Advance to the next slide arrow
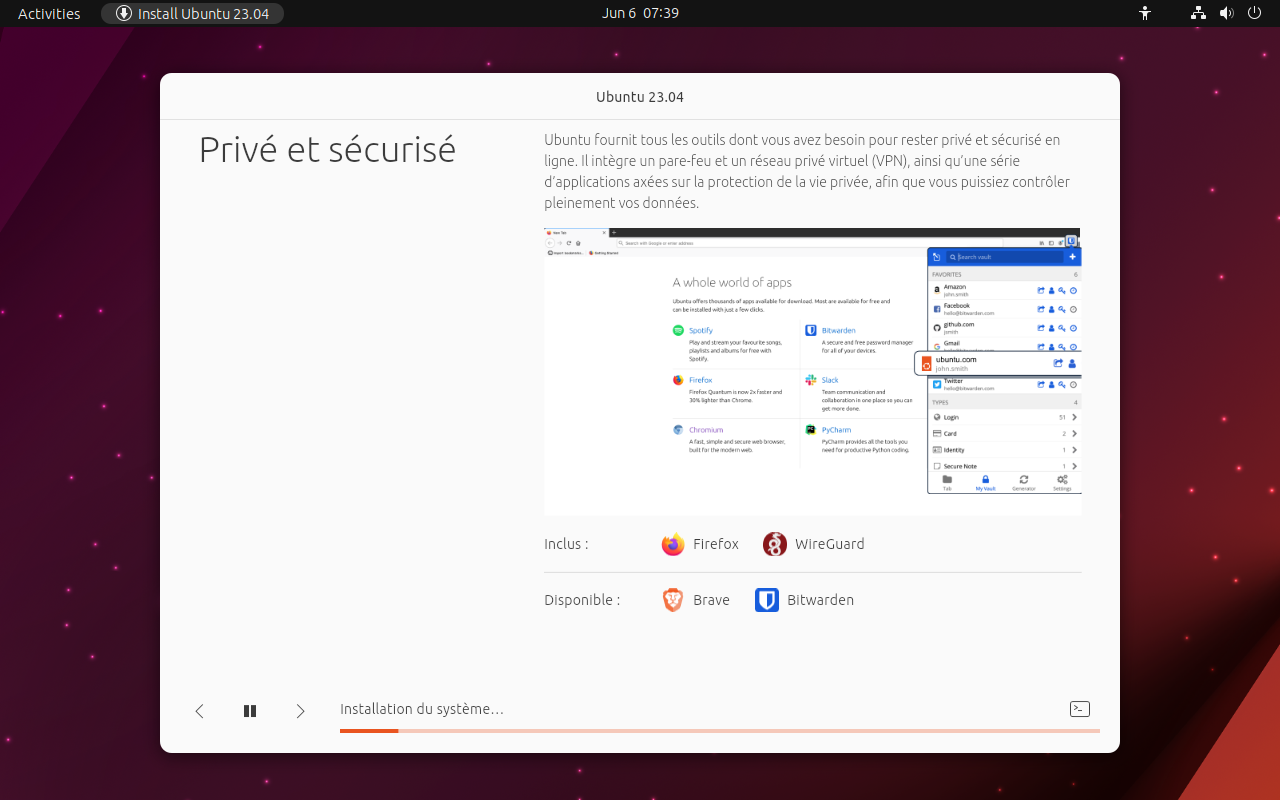 [300, 711]
